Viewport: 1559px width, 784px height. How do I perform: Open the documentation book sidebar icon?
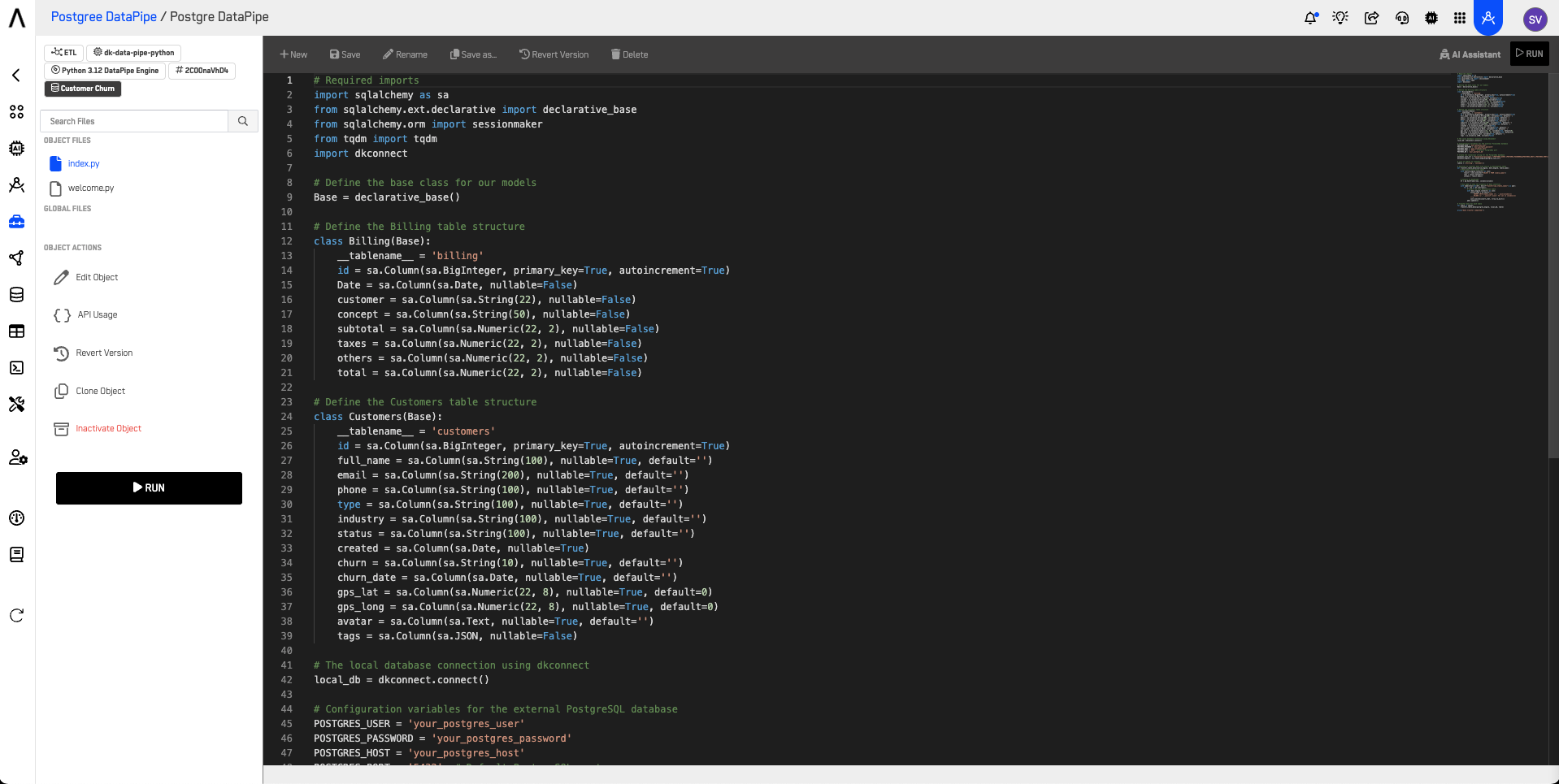(16, 555)
